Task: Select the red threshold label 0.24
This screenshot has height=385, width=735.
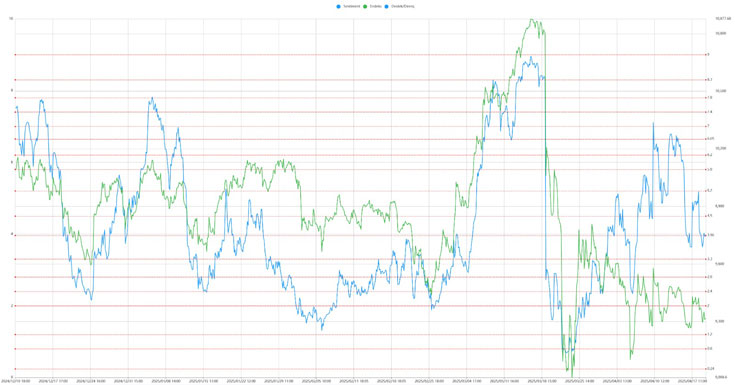Action: (710, 369)
